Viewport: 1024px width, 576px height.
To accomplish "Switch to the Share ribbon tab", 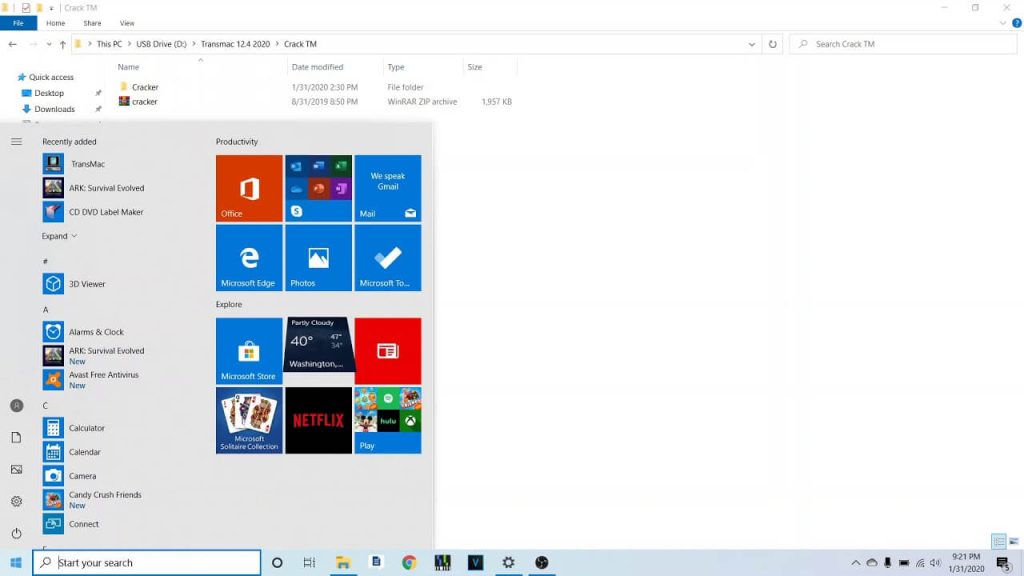I will [x=92, y=23].
